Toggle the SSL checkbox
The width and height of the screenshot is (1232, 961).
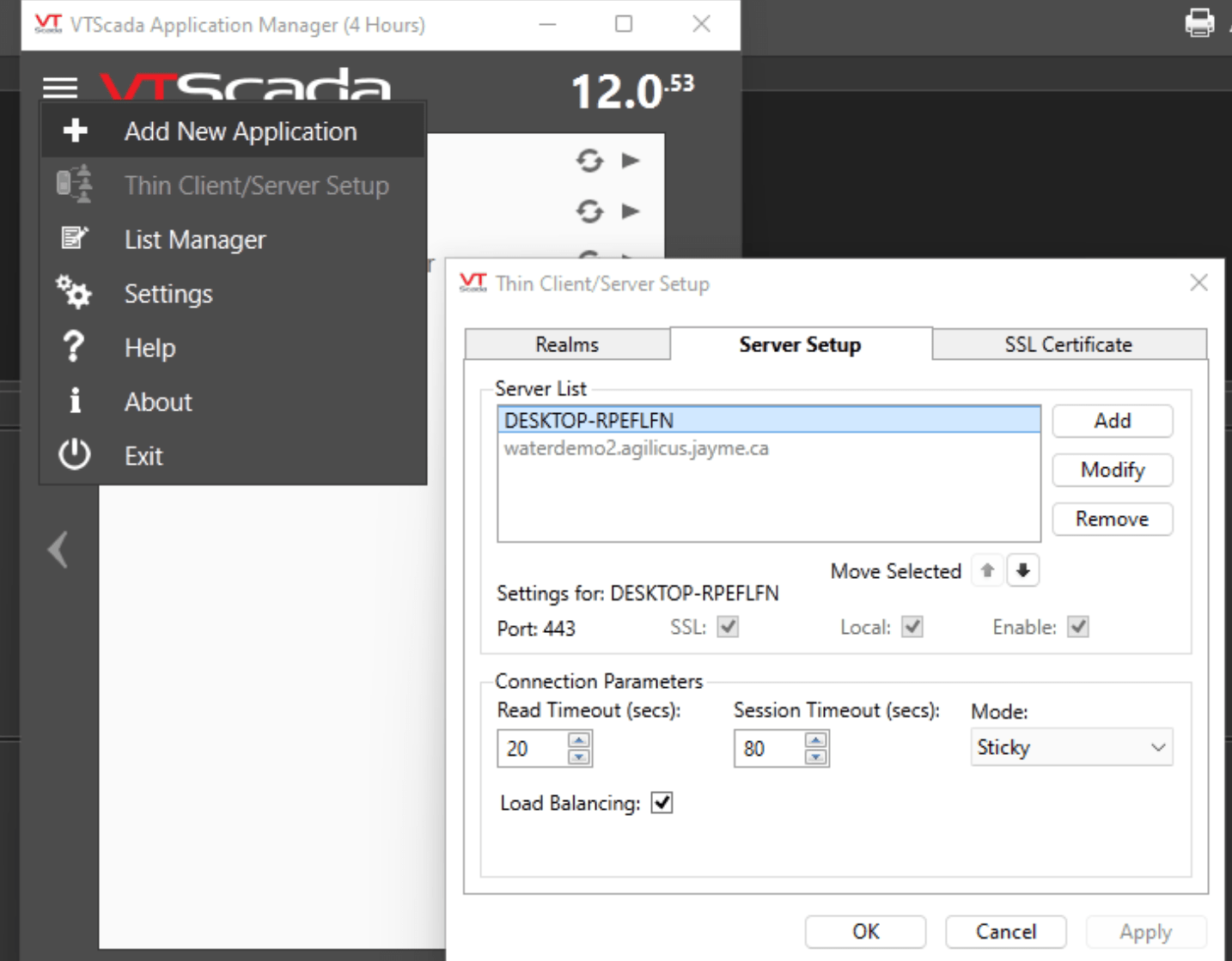tap(728, 627)
